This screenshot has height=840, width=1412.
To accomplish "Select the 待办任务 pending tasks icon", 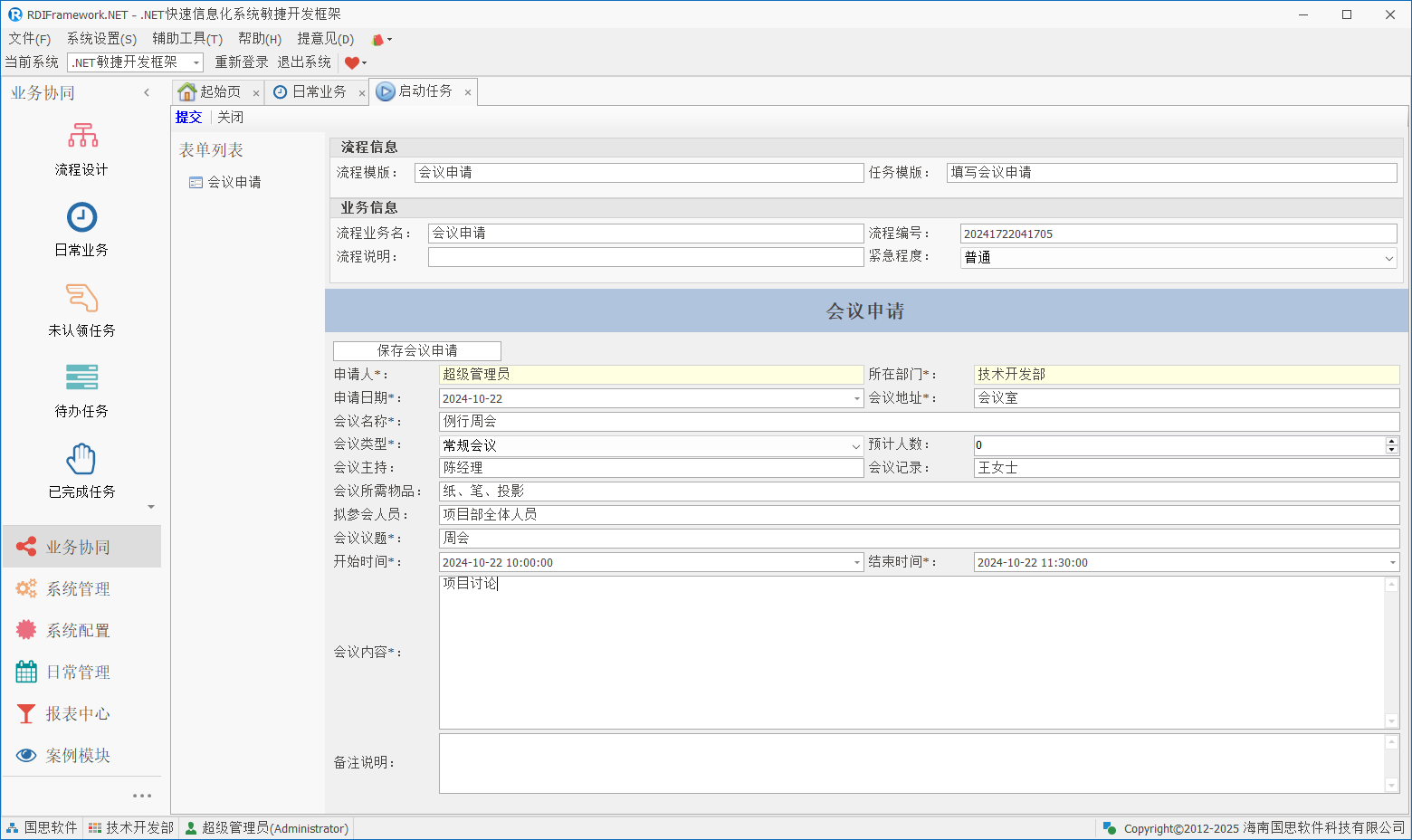I will pyautogui.click(x=82, y=377).
